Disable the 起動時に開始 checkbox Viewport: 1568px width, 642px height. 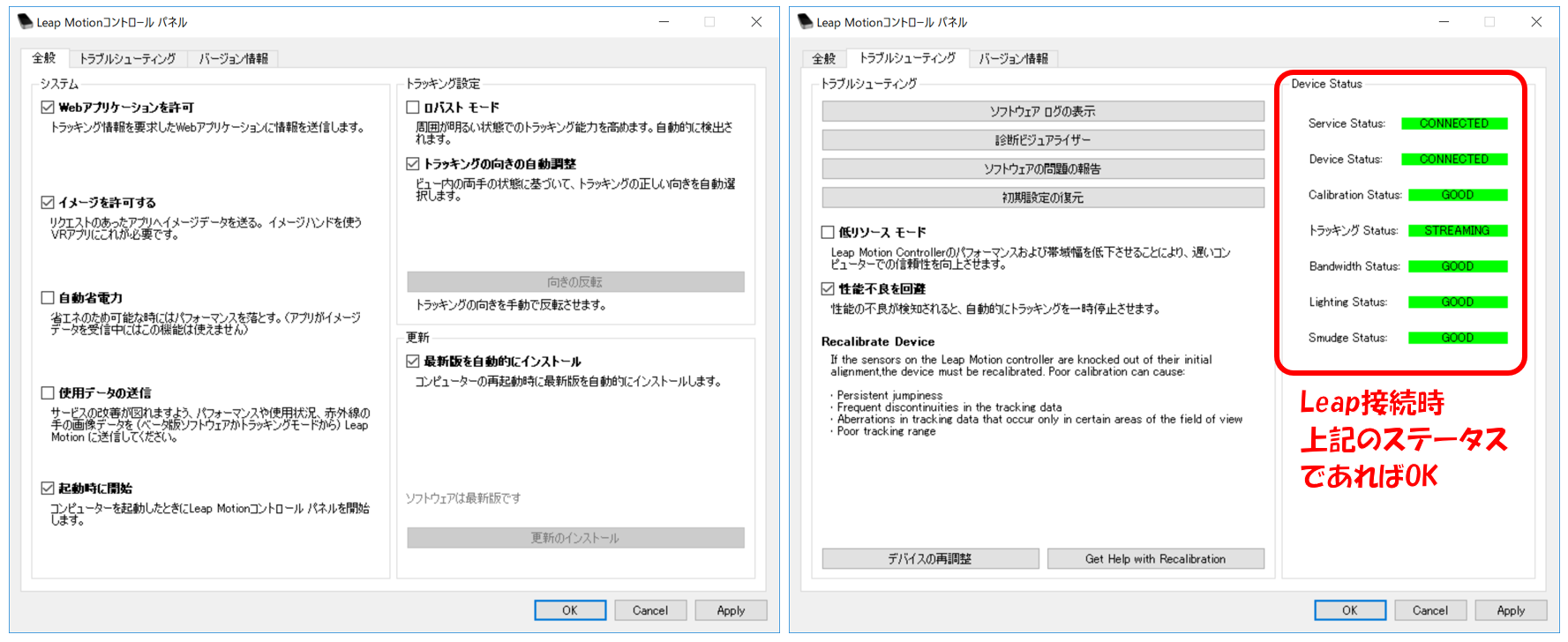pos(48,489)
